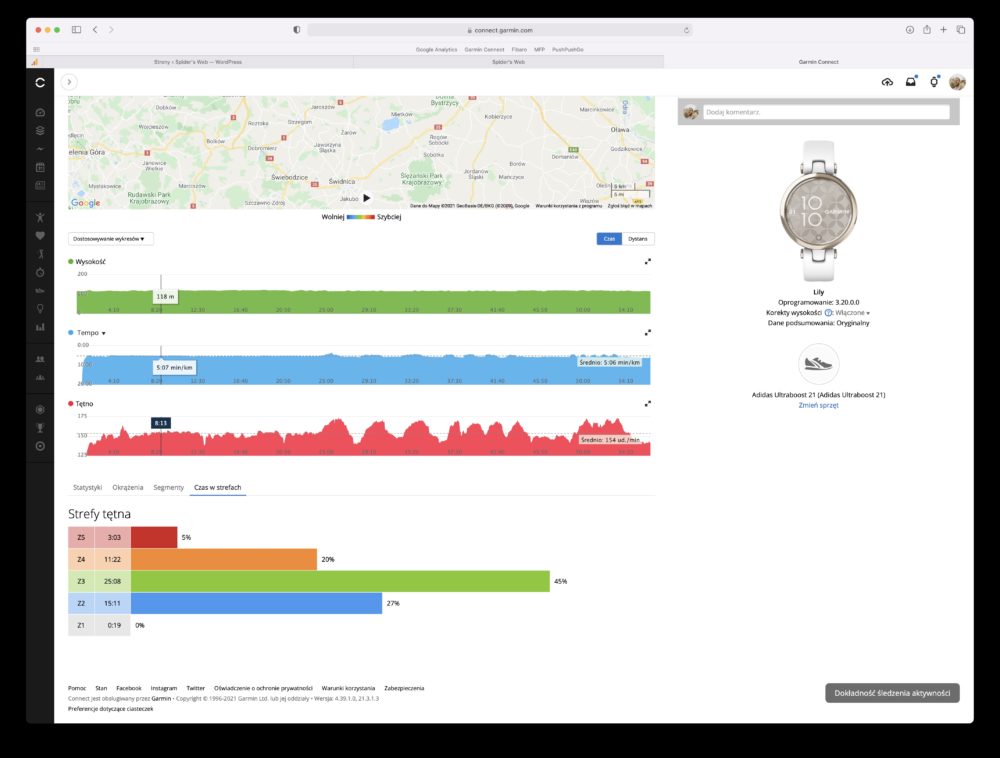Image resolution: width=1000 pixels, height=758 pixels.
Task: Switch charts to Dystans (distance) view
Action: pyautogui.click(x=638, y=239)
